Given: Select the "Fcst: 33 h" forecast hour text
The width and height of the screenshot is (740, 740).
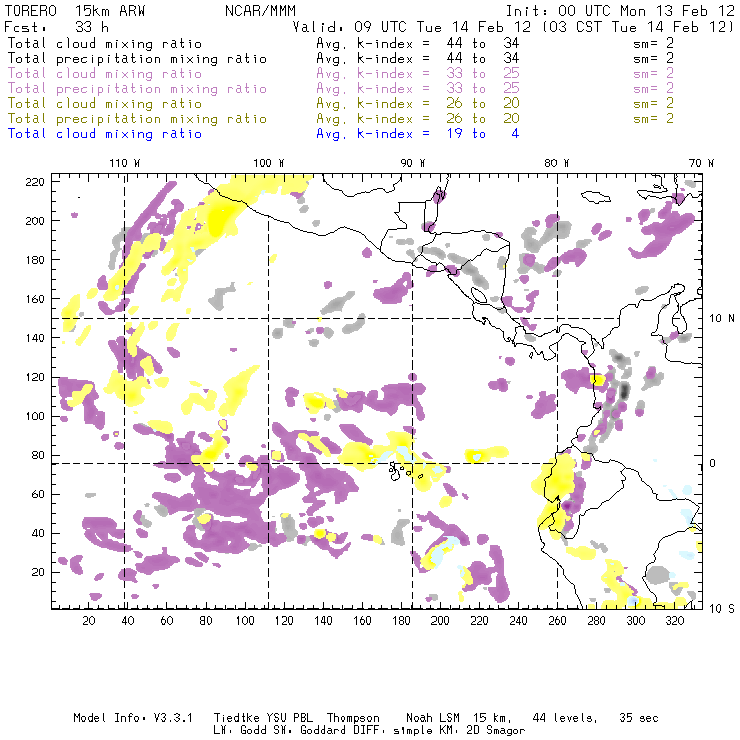Looking at the screenshot, I should click(56, 27).
